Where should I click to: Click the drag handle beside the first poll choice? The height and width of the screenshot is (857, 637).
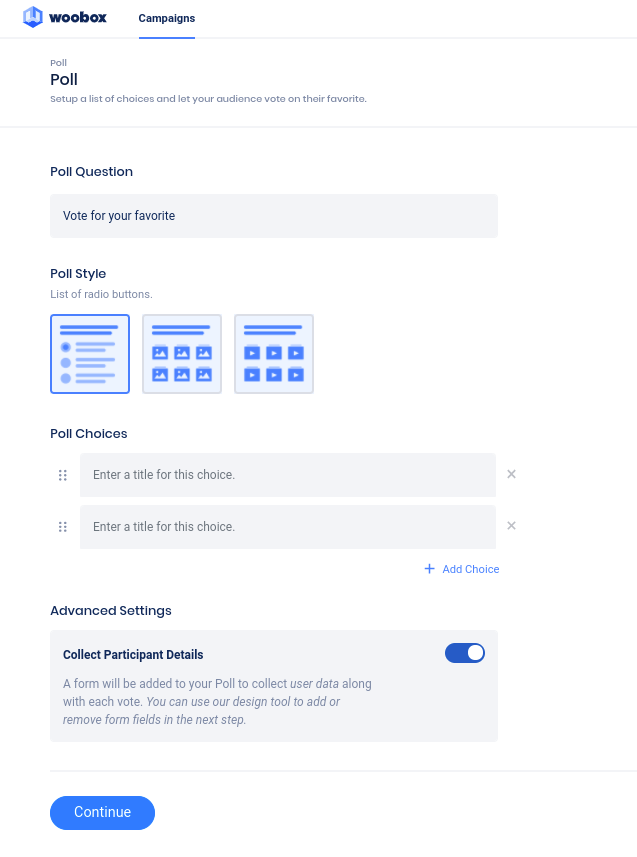[x=62, y=474]
